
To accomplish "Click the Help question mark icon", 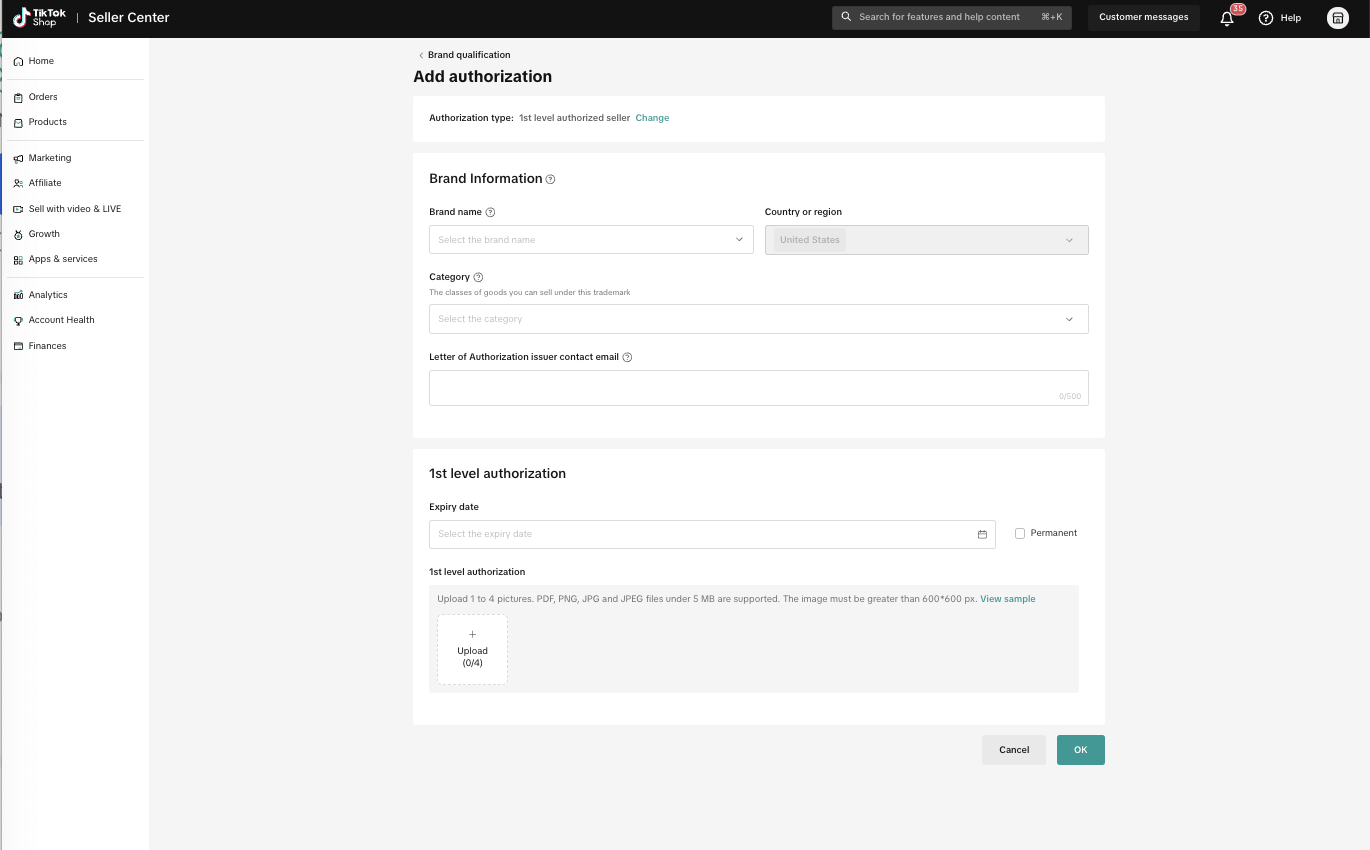I will pyautogui.click(x=1266, y=18).
